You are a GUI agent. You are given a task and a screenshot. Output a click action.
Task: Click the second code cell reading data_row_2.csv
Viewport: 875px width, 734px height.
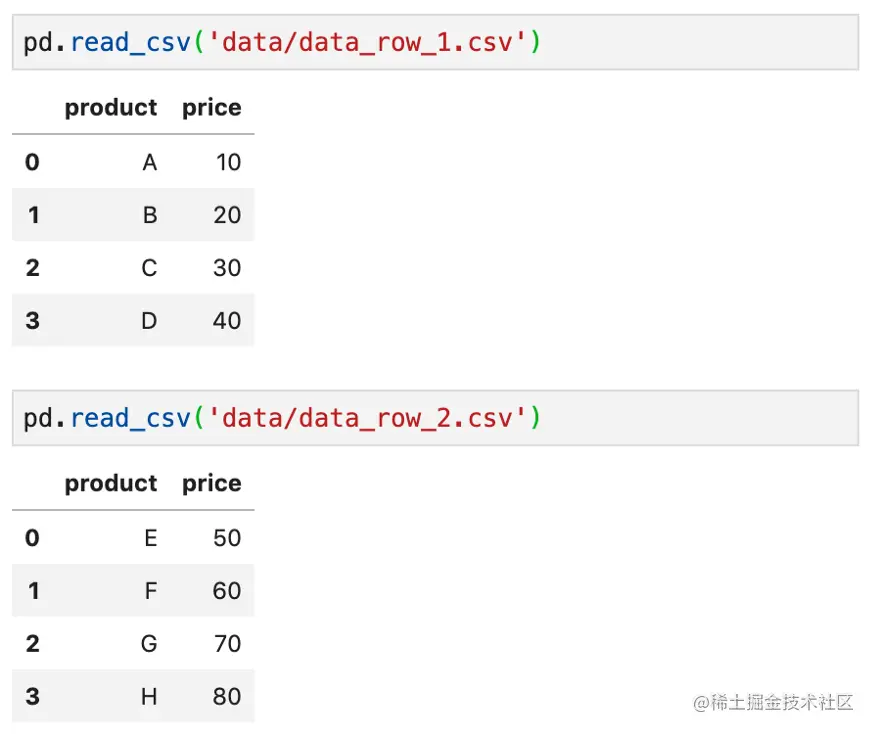click(435, 418)
